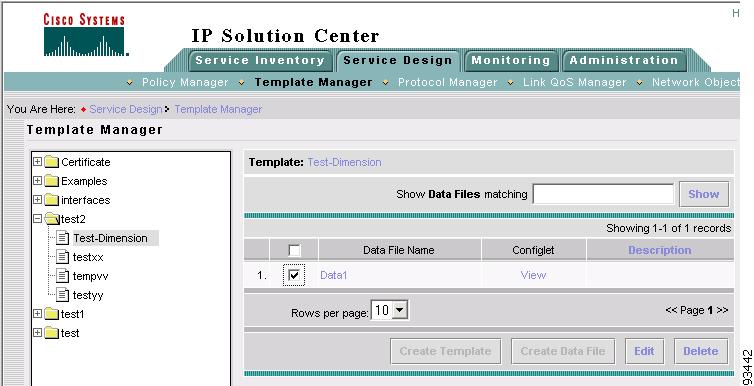Click the interfaces folder icon

tap(51, 200)
